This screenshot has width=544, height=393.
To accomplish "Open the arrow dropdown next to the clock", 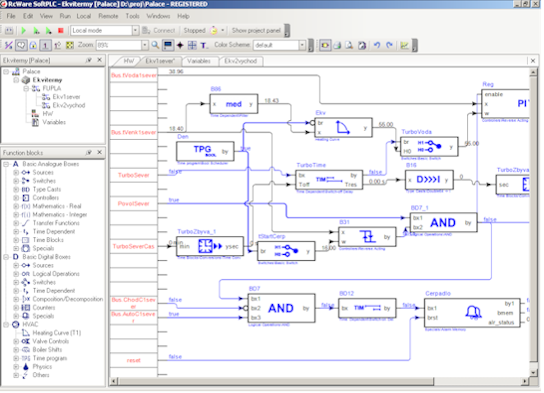I will [223, 31].
